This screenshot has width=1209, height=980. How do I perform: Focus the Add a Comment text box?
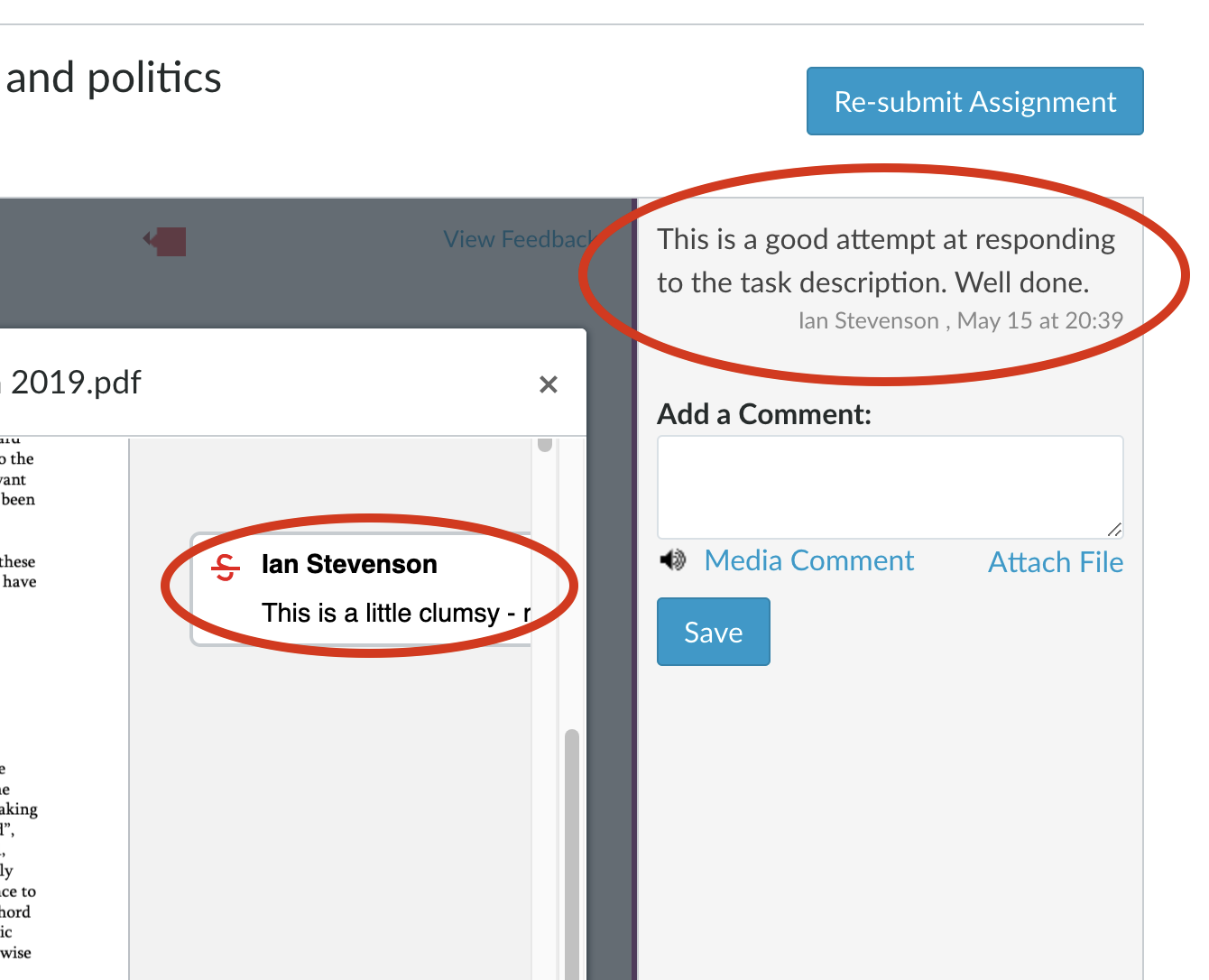pos(890,486)
